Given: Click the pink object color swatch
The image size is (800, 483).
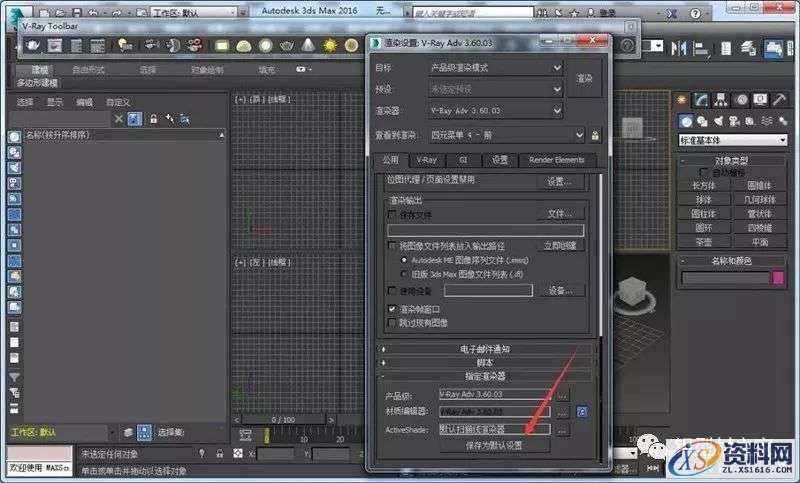Looking at the screenshot, I should point(778,278).
